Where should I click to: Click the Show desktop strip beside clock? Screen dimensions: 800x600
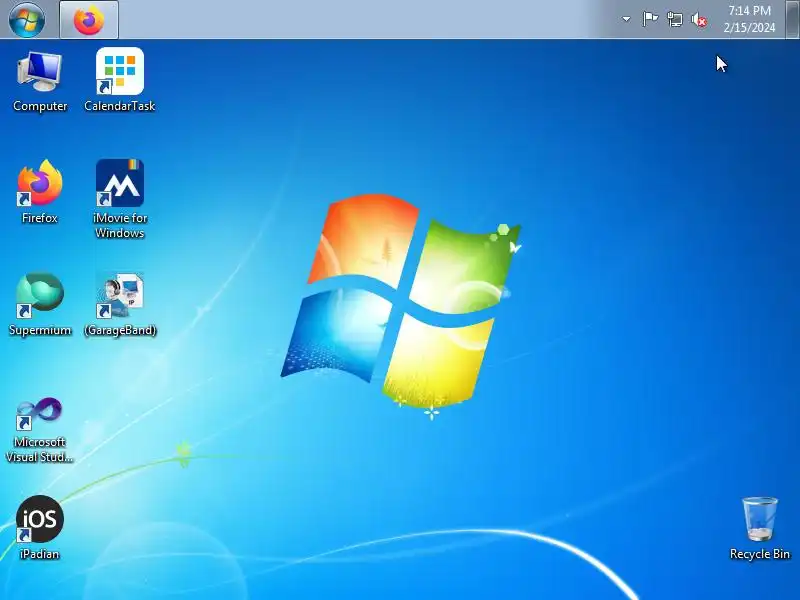pos(793,19)
